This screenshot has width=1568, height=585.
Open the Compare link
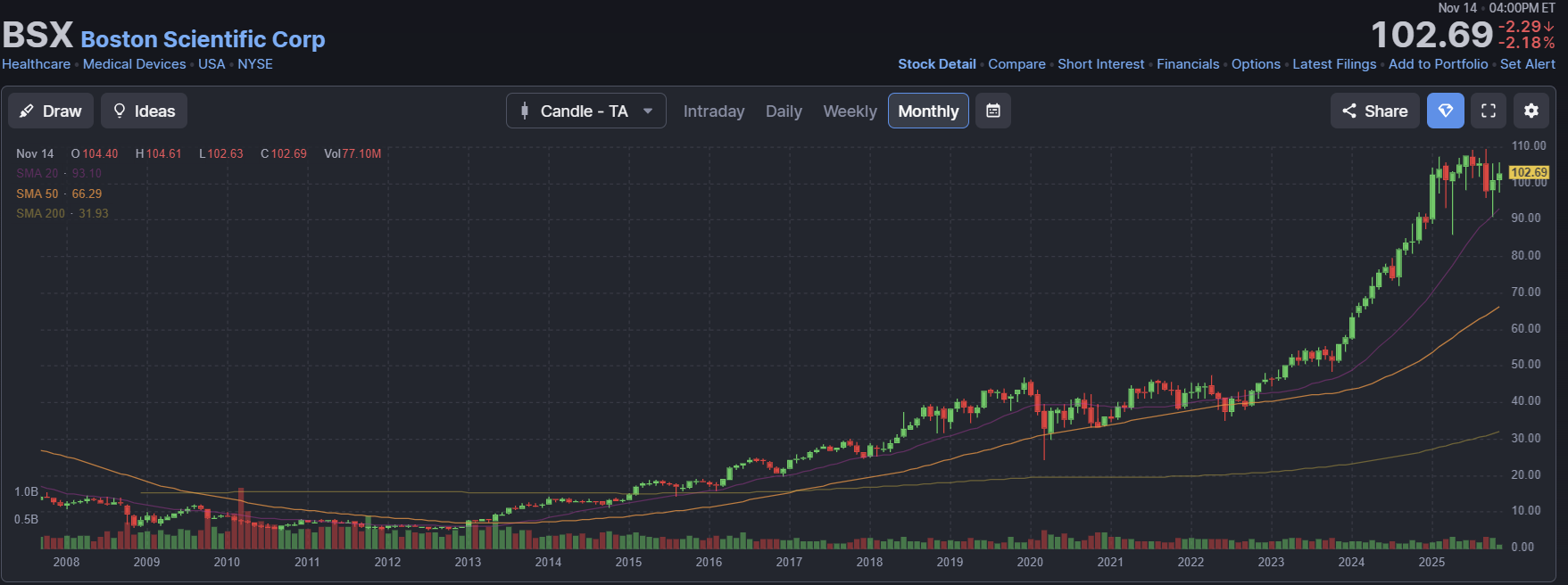click(1016, 64)
